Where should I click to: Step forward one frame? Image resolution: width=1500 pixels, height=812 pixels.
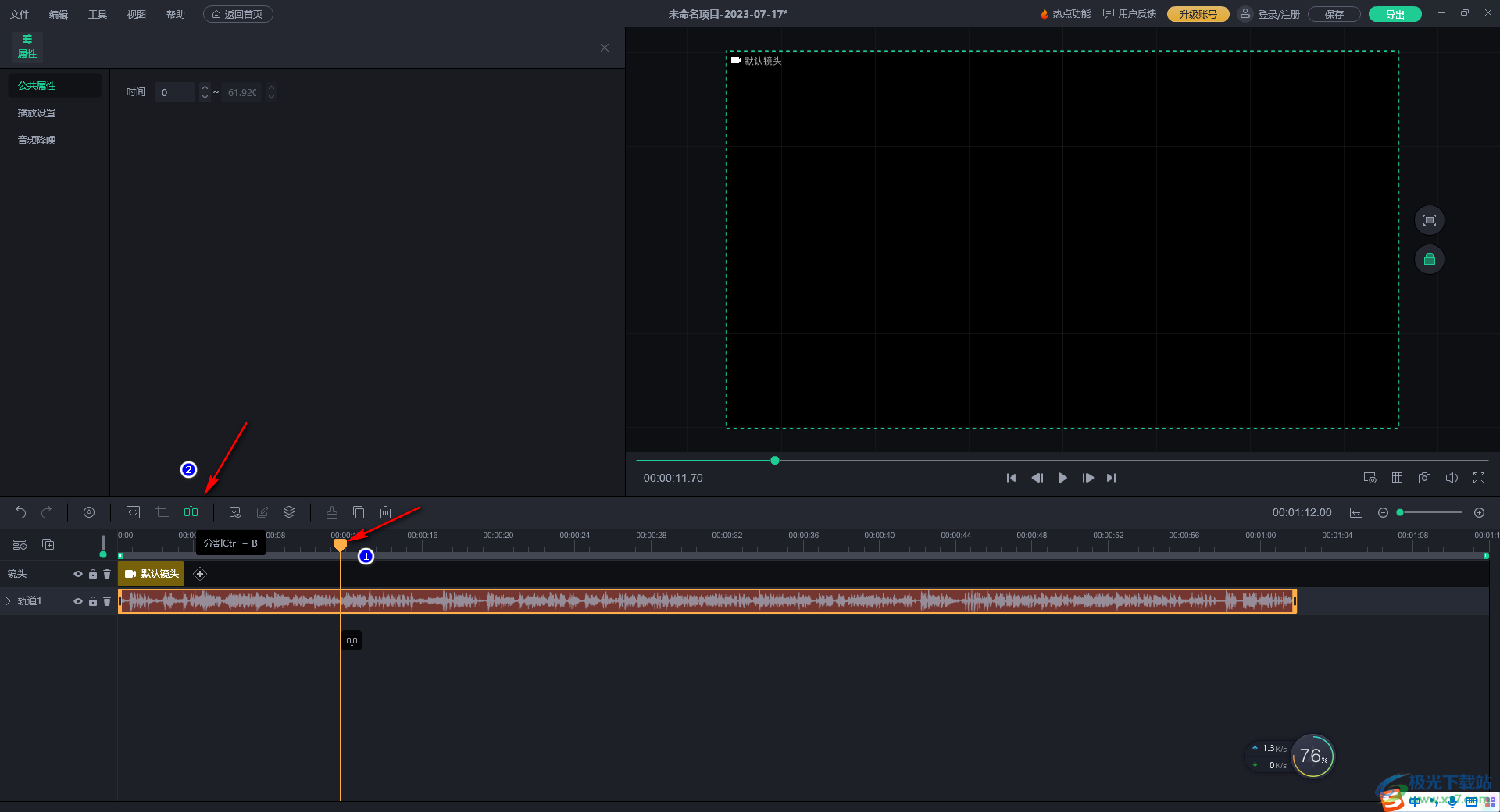tap(1087, 478)
